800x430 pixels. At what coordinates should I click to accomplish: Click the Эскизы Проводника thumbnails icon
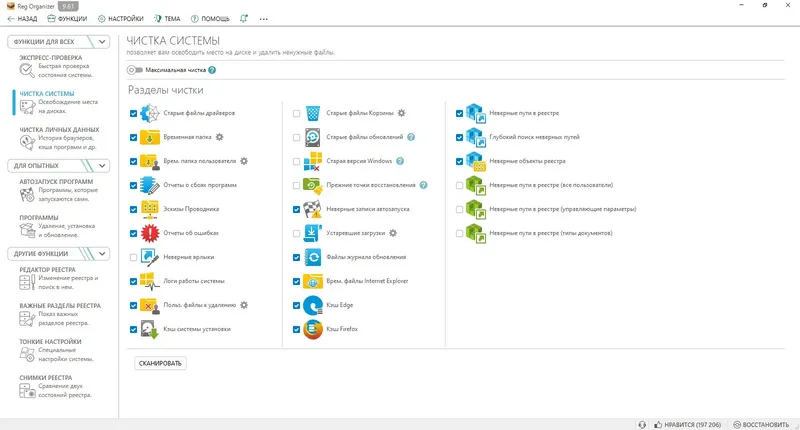coord(149,209)
